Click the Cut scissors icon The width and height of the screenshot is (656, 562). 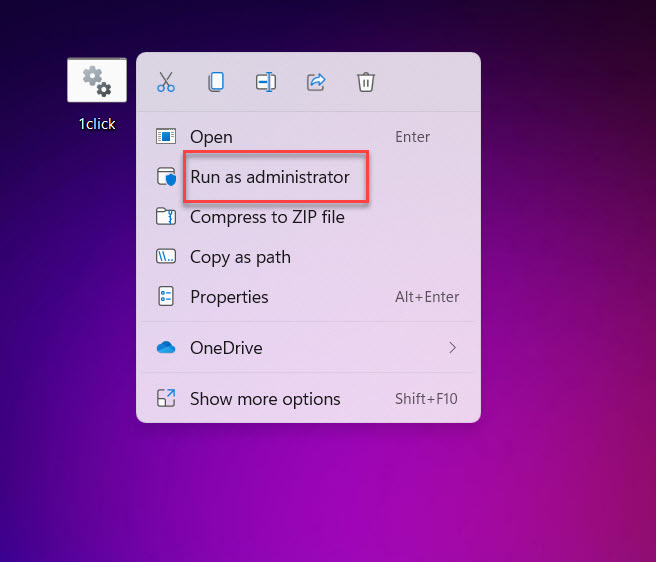tap(166, 82)
